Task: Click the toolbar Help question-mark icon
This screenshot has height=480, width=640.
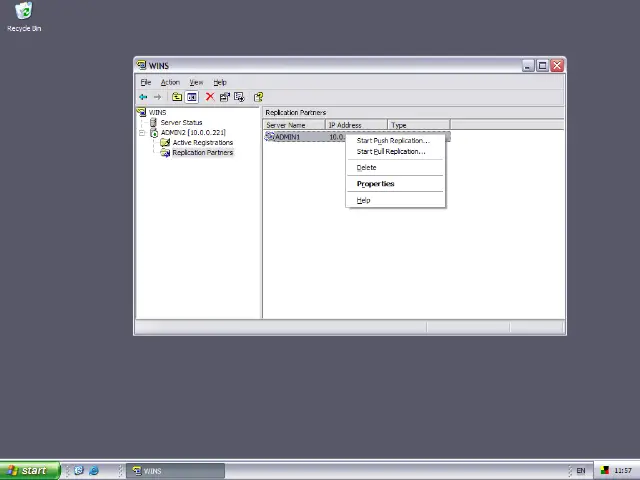Action: 258,97
